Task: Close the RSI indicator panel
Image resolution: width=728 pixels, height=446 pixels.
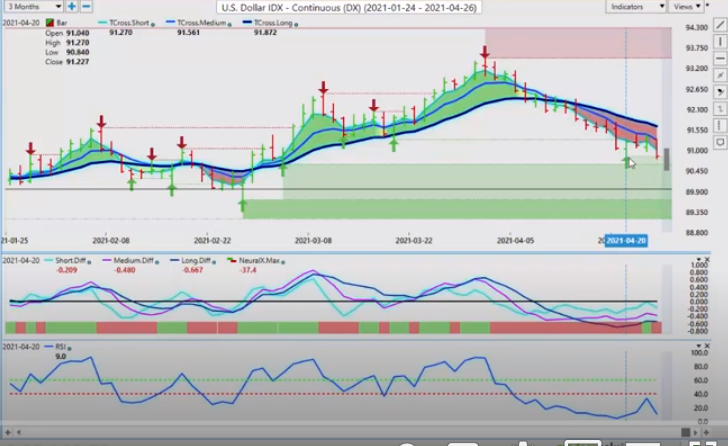Action: [x=707, y=346]
